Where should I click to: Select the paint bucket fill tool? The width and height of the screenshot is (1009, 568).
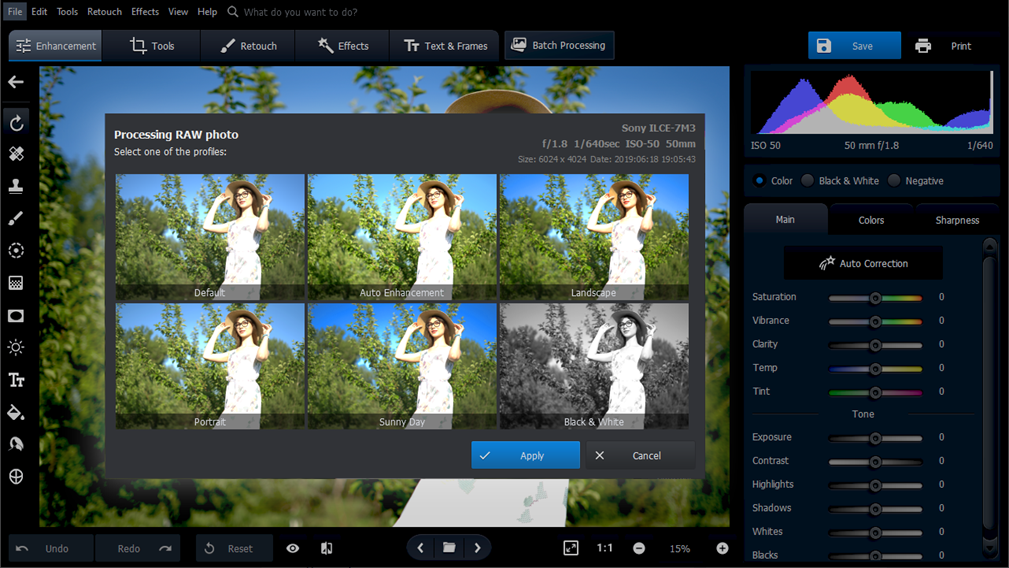pos(16,412)
